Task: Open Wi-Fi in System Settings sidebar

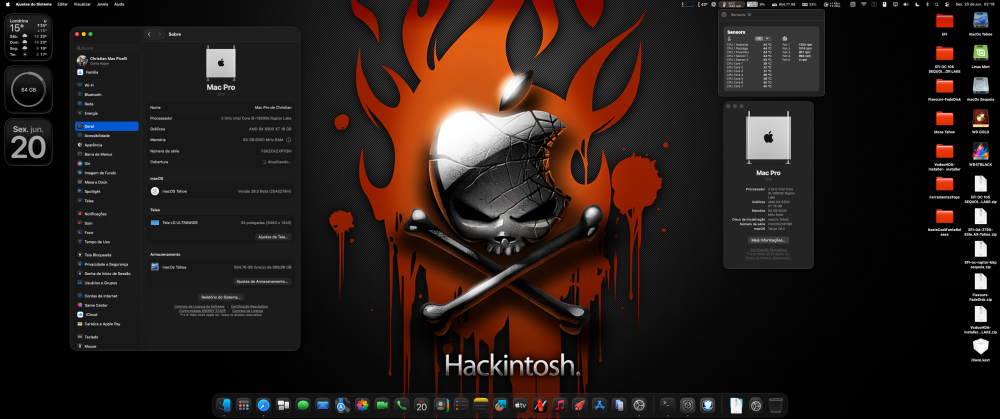Action: (x=107, y=85)
